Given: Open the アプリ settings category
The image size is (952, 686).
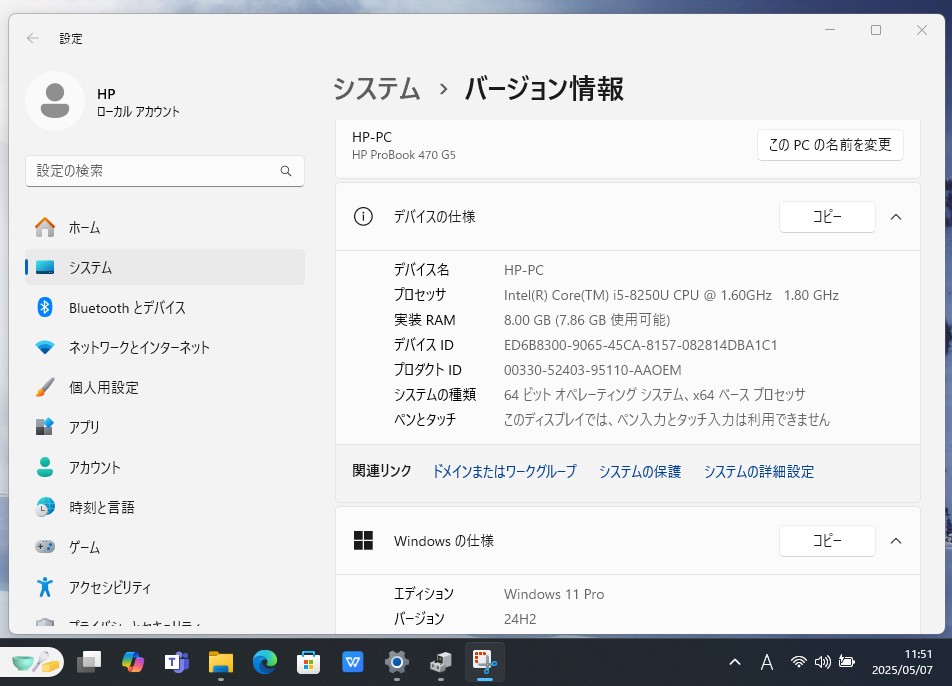Looking at the screenshot, I should click(165, 427).
